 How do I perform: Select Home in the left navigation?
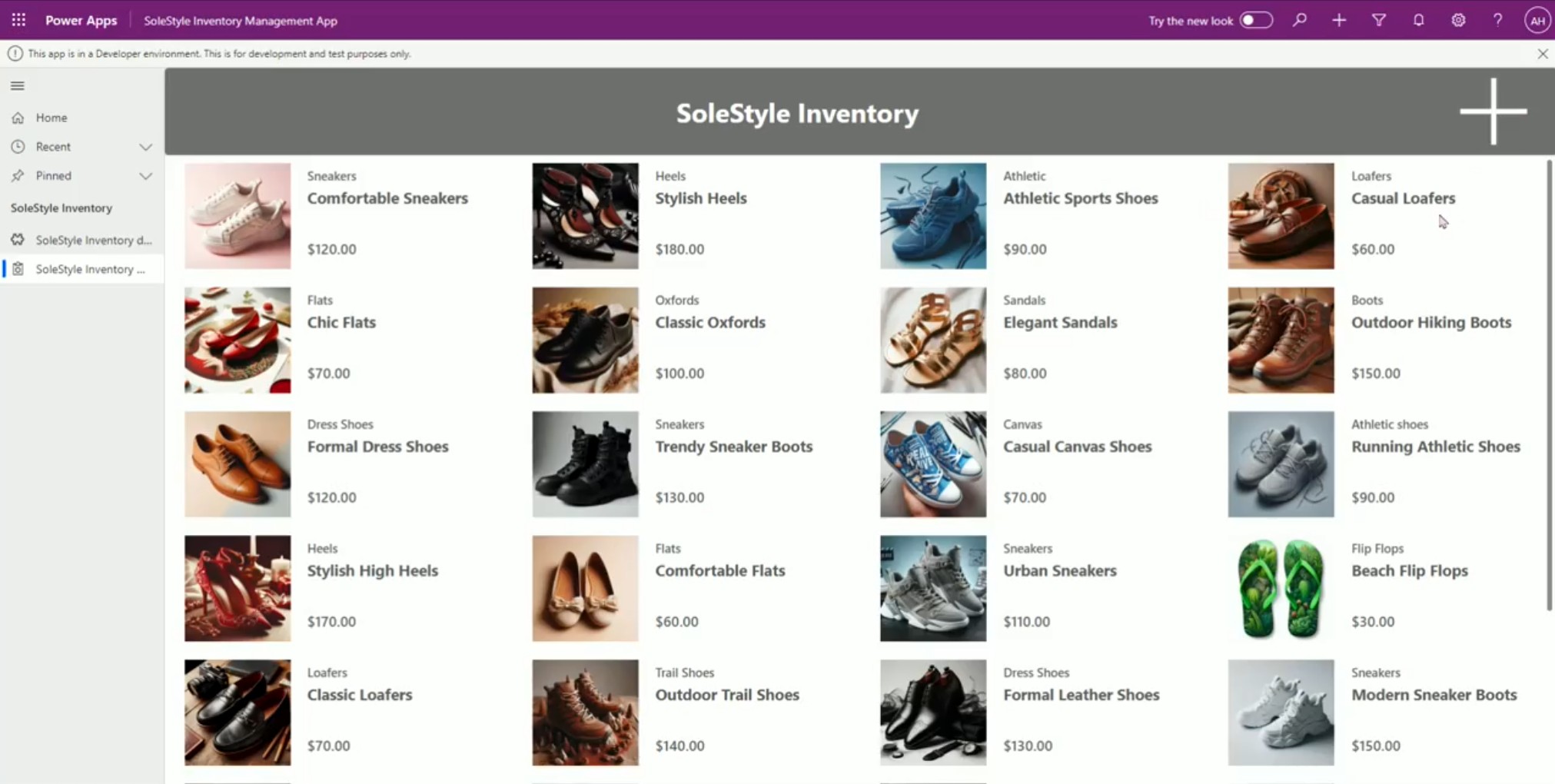click(x=51, y=117)
